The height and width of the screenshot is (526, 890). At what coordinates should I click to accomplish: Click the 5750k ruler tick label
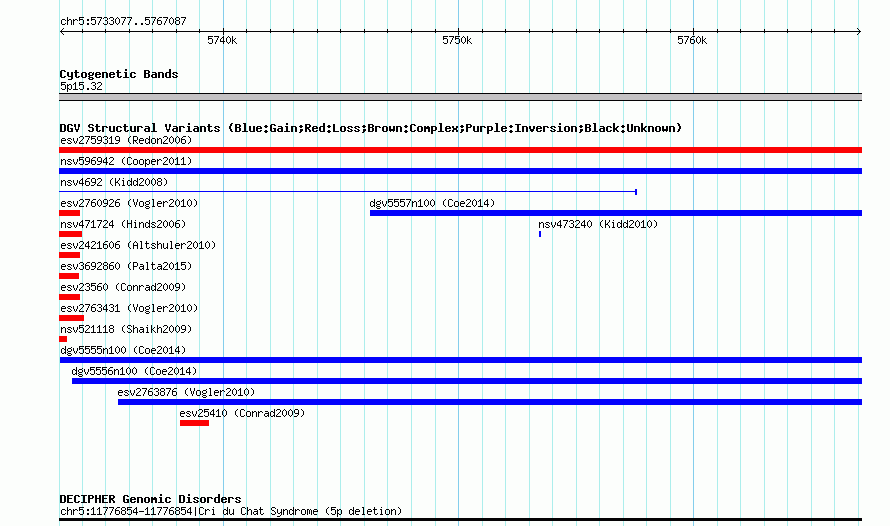pos(457,40)
